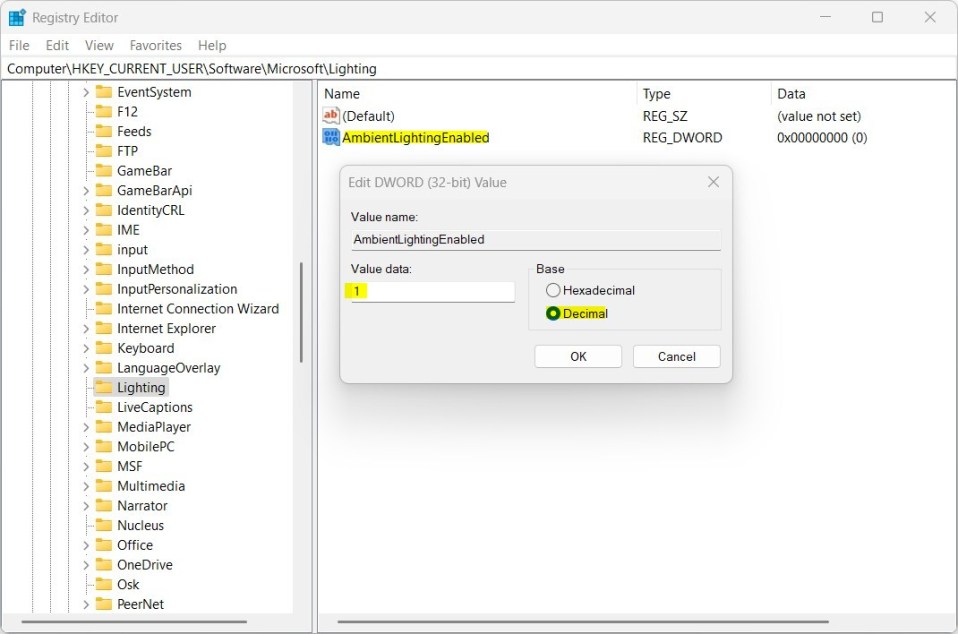Expand the Internet Explorer key
The width and height of the screenshot is (958, 634).
pyautogui.click(x=86, y=329)
